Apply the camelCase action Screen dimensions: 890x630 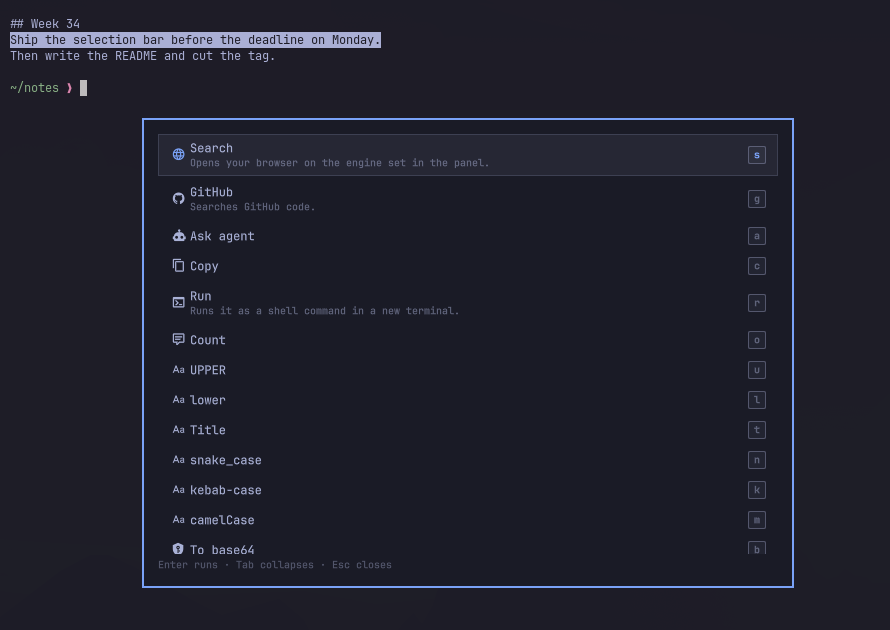[468, 520]
